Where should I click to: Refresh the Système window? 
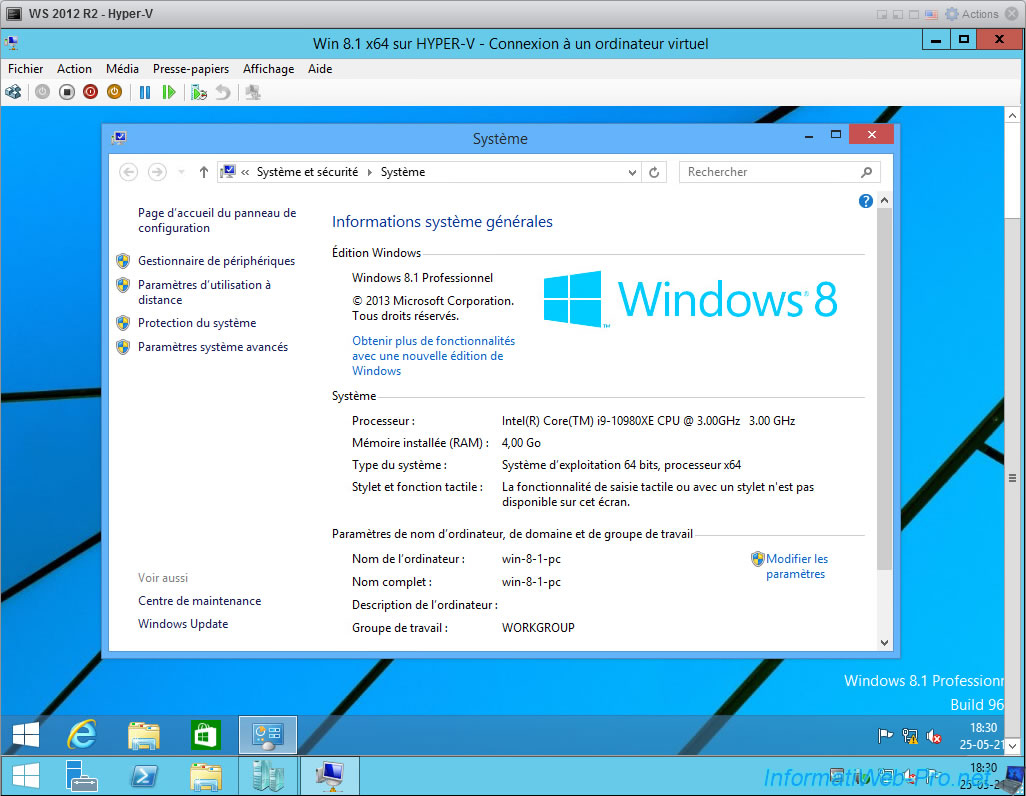654,172
